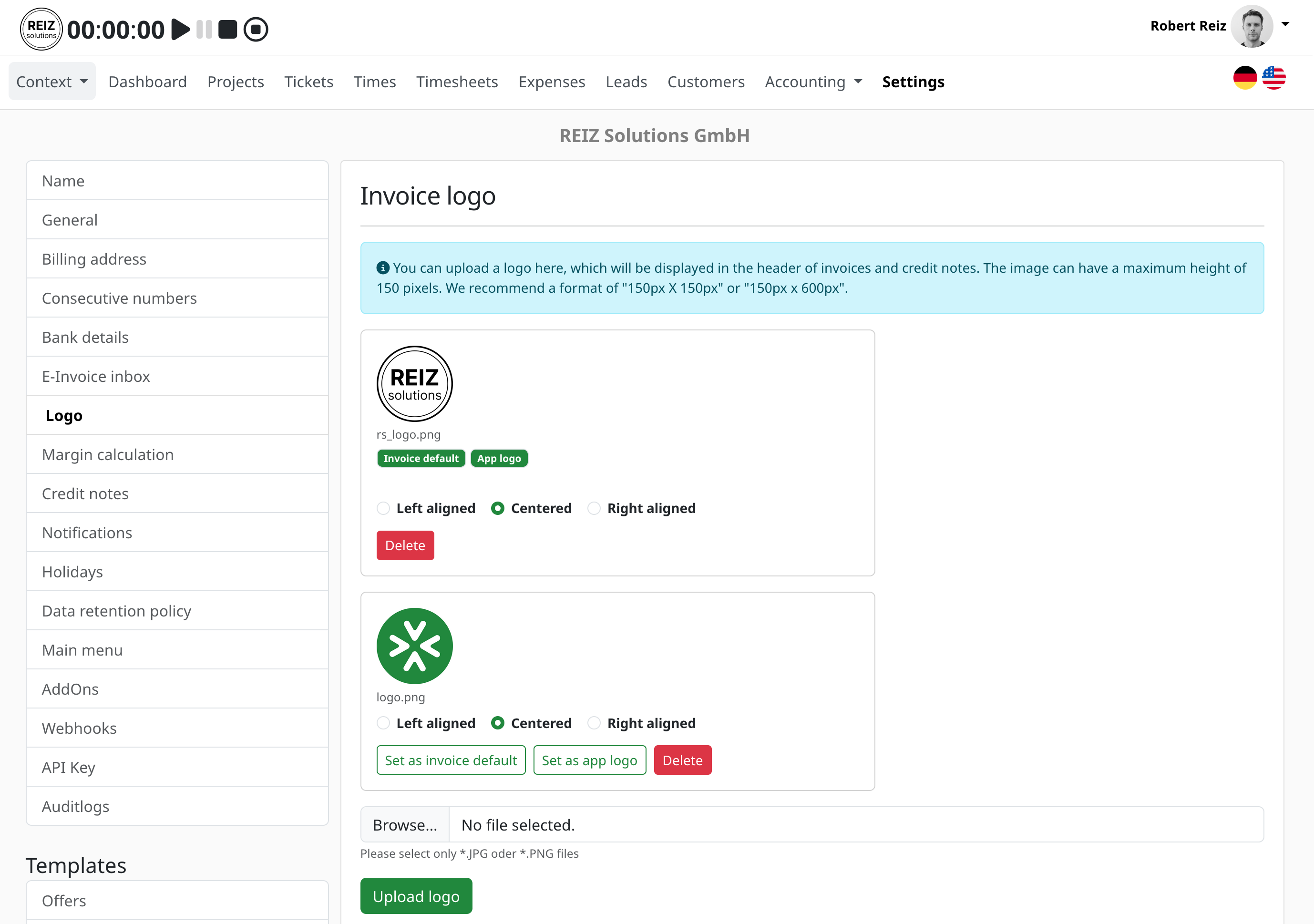Screen dimensions: 1314x924
Task: Open Auditlogs
Action: click(x=177, y=806)
